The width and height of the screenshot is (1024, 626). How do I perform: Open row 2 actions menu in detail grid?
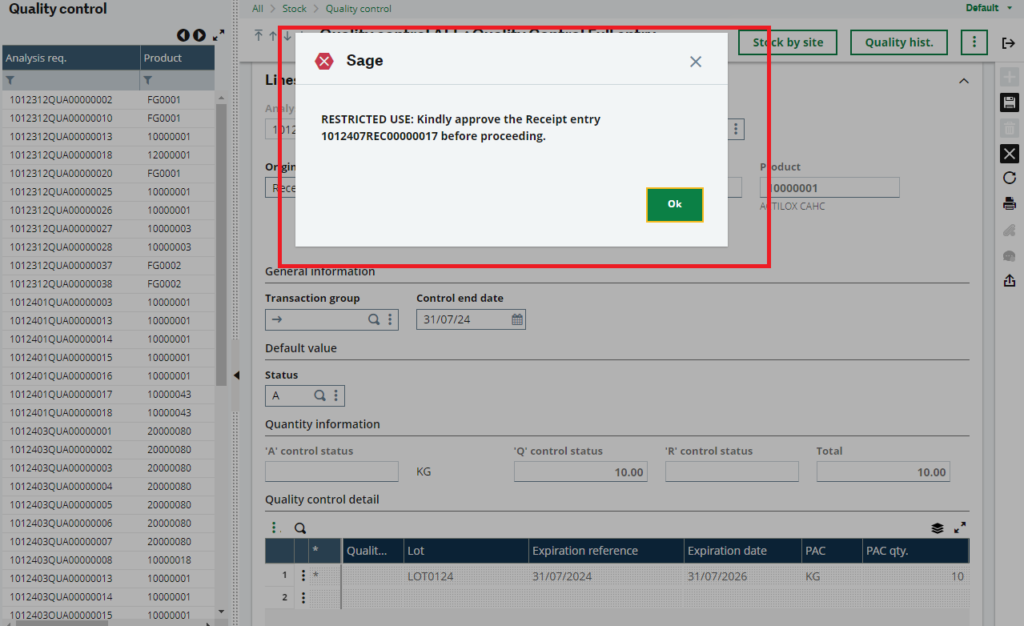coord(303,597)
